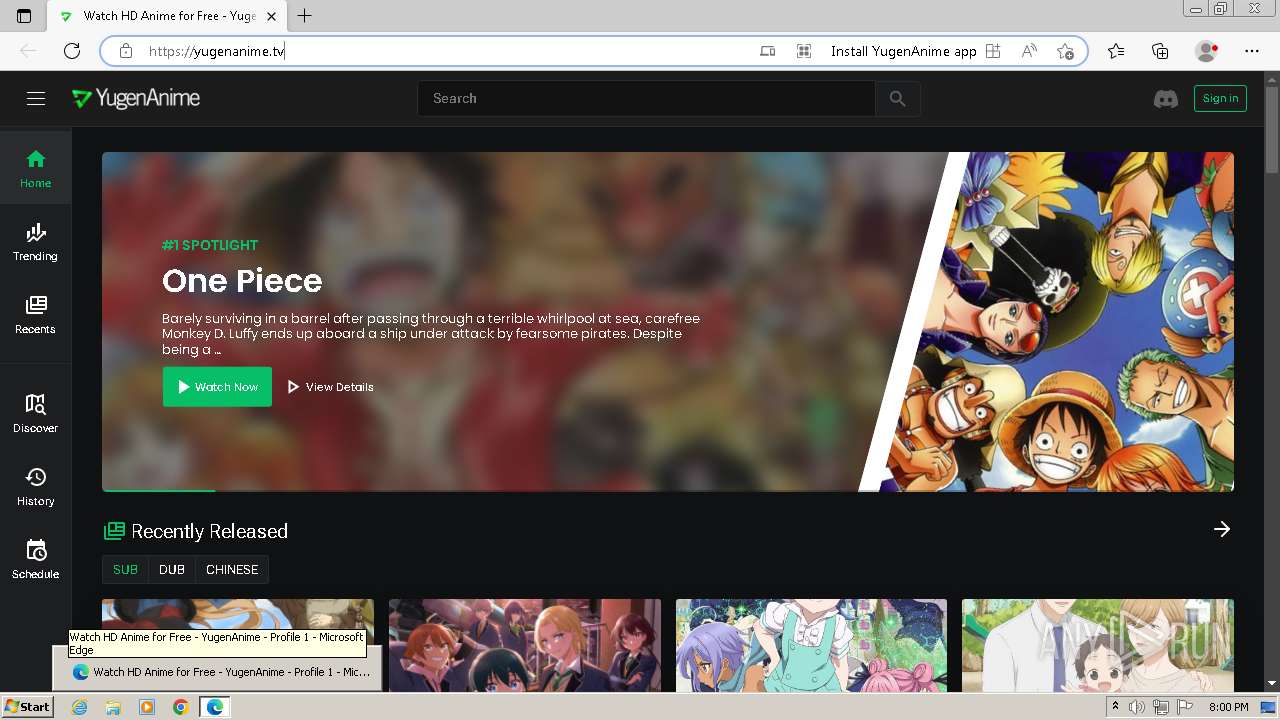Viewport: 1280px width, 720px height.
Task: Add this page to favorites
Action: pyautogui.click(x=1065, y=51)
